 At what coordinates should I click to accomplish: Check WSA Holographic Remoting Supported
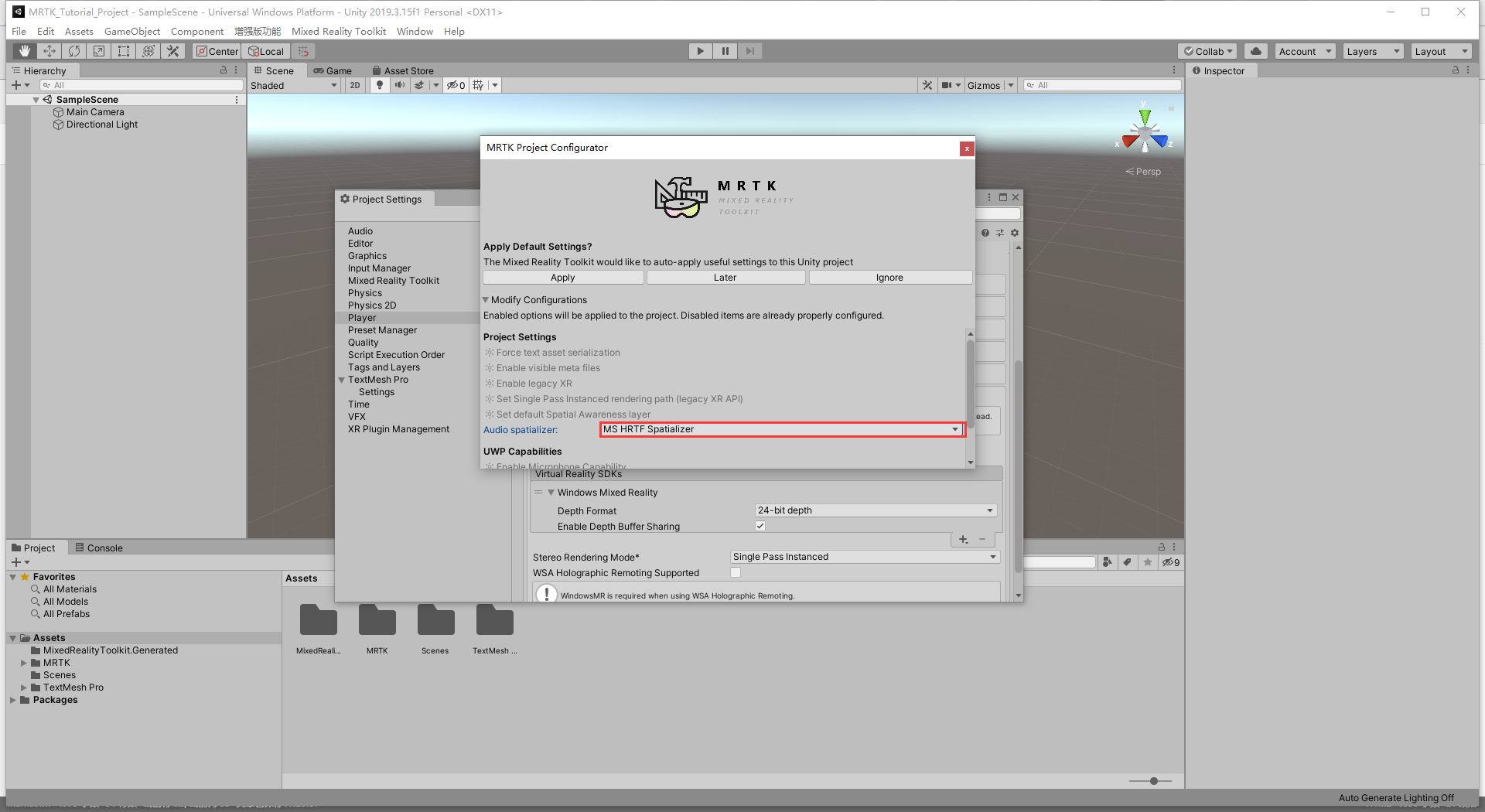(x=736, y=572)
